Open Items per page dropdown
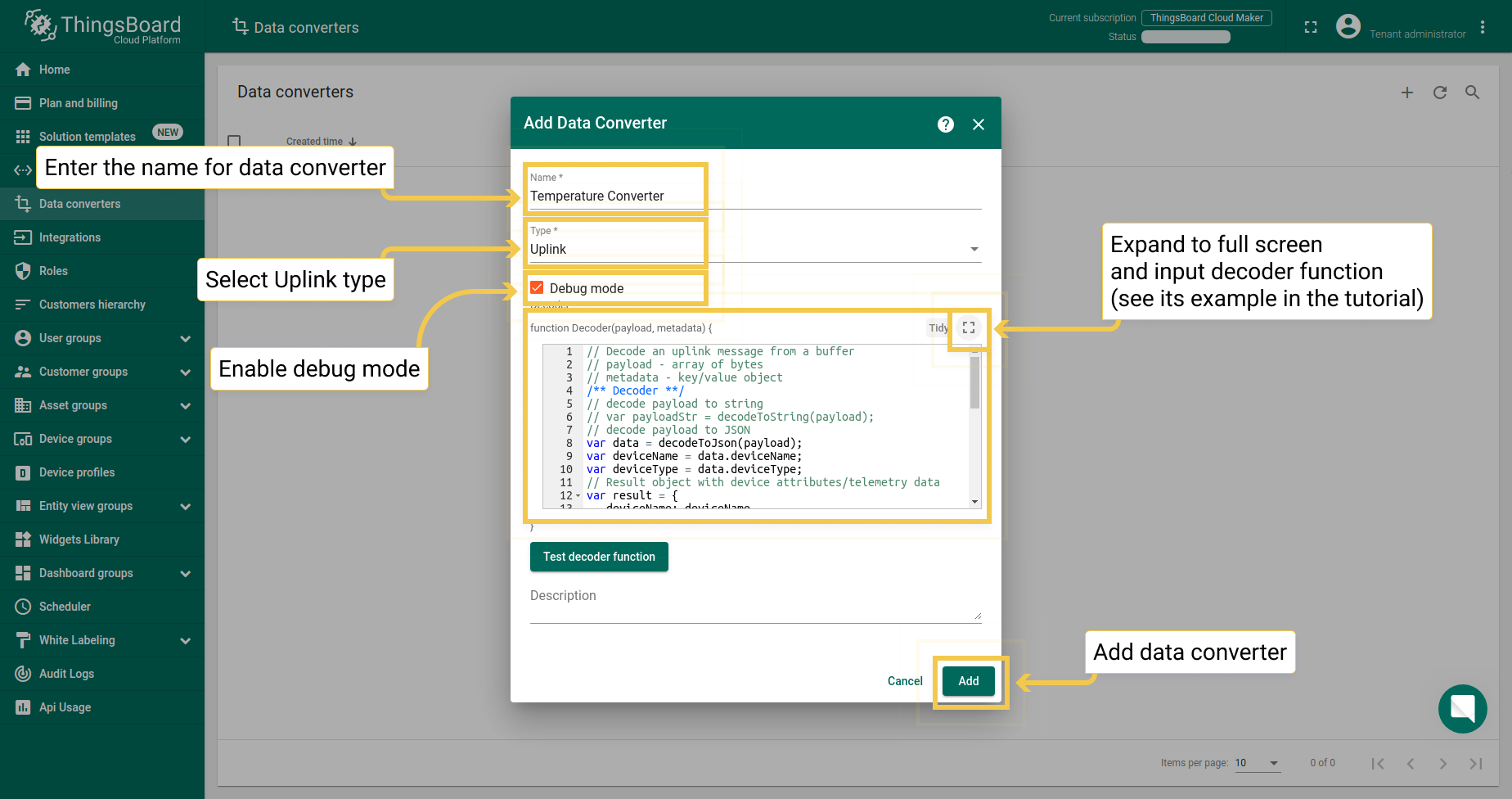The width and height of the screenshot is (1512, 799). tap(1258, 763)
